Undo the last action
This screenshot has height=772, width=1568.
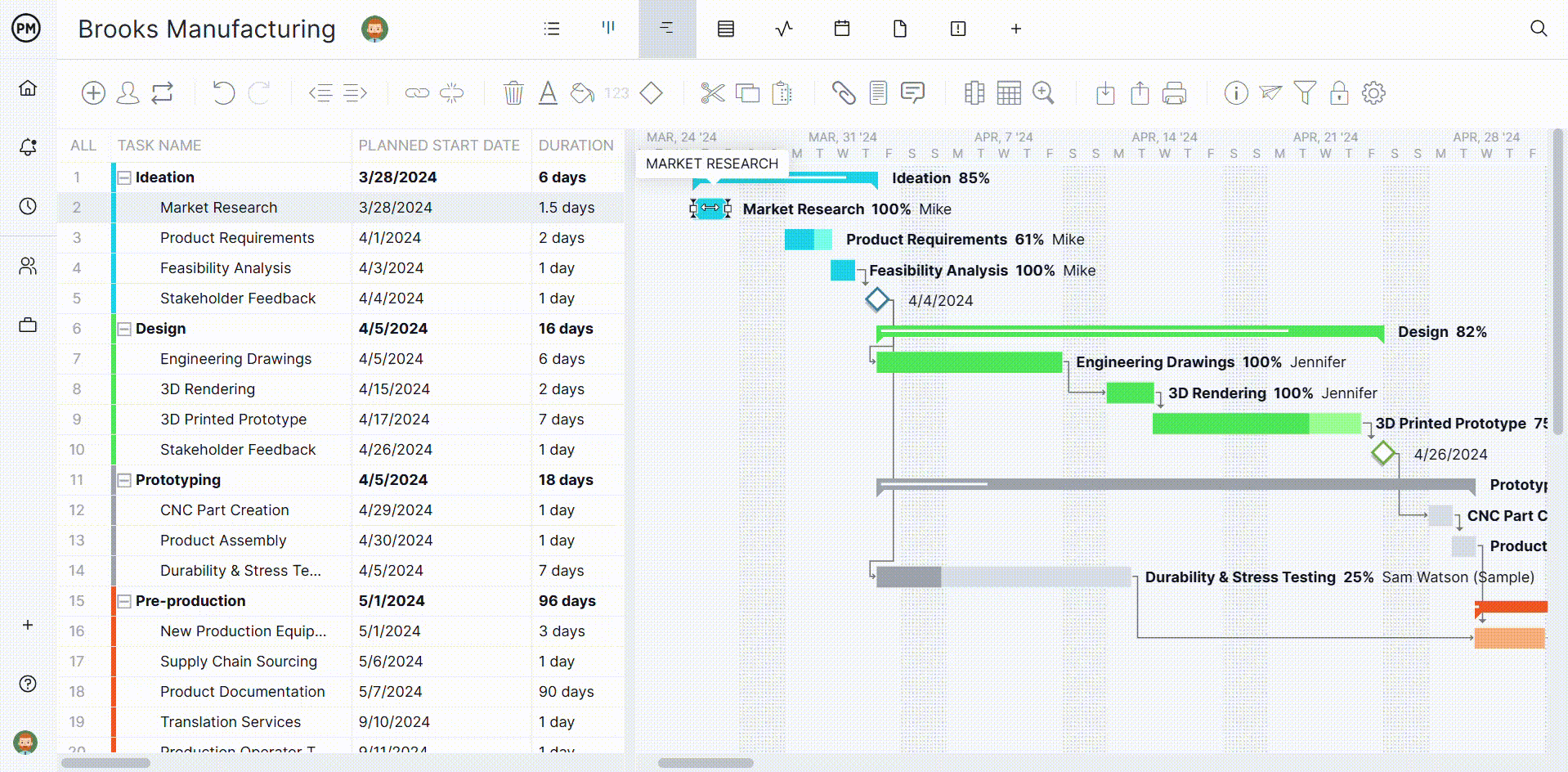223,93
